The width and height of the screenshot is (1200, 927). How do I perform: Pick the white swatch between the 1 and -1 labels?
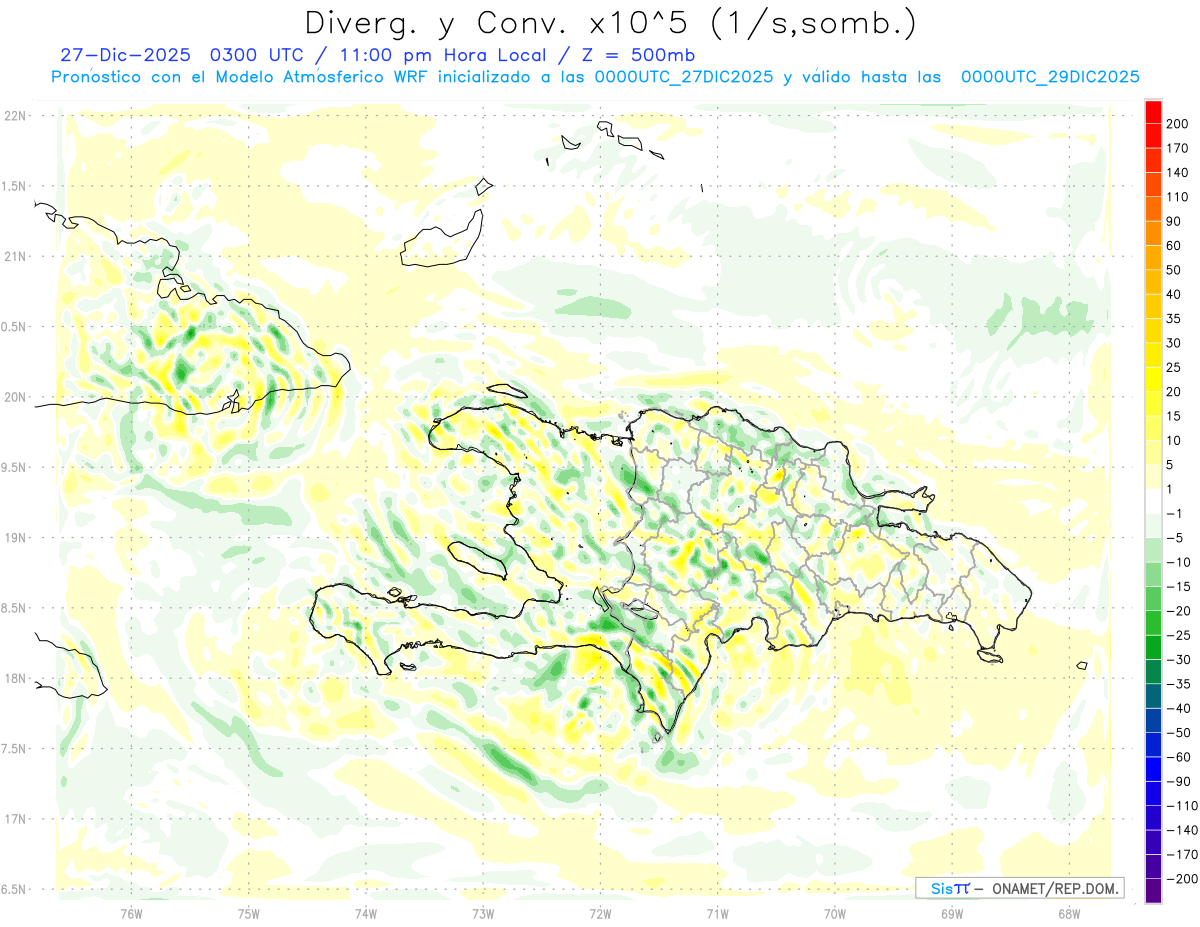(x=1153, y=501)
